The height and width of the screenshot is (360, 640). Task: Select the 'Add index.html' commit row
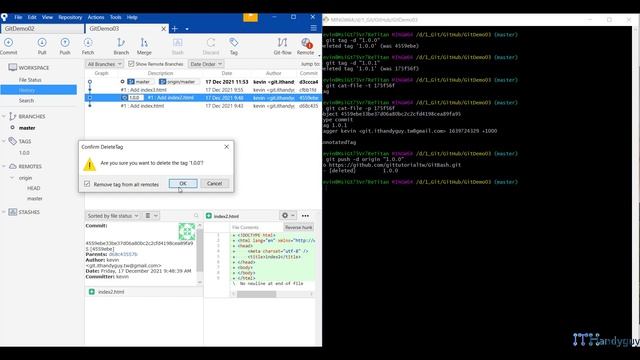203,106
